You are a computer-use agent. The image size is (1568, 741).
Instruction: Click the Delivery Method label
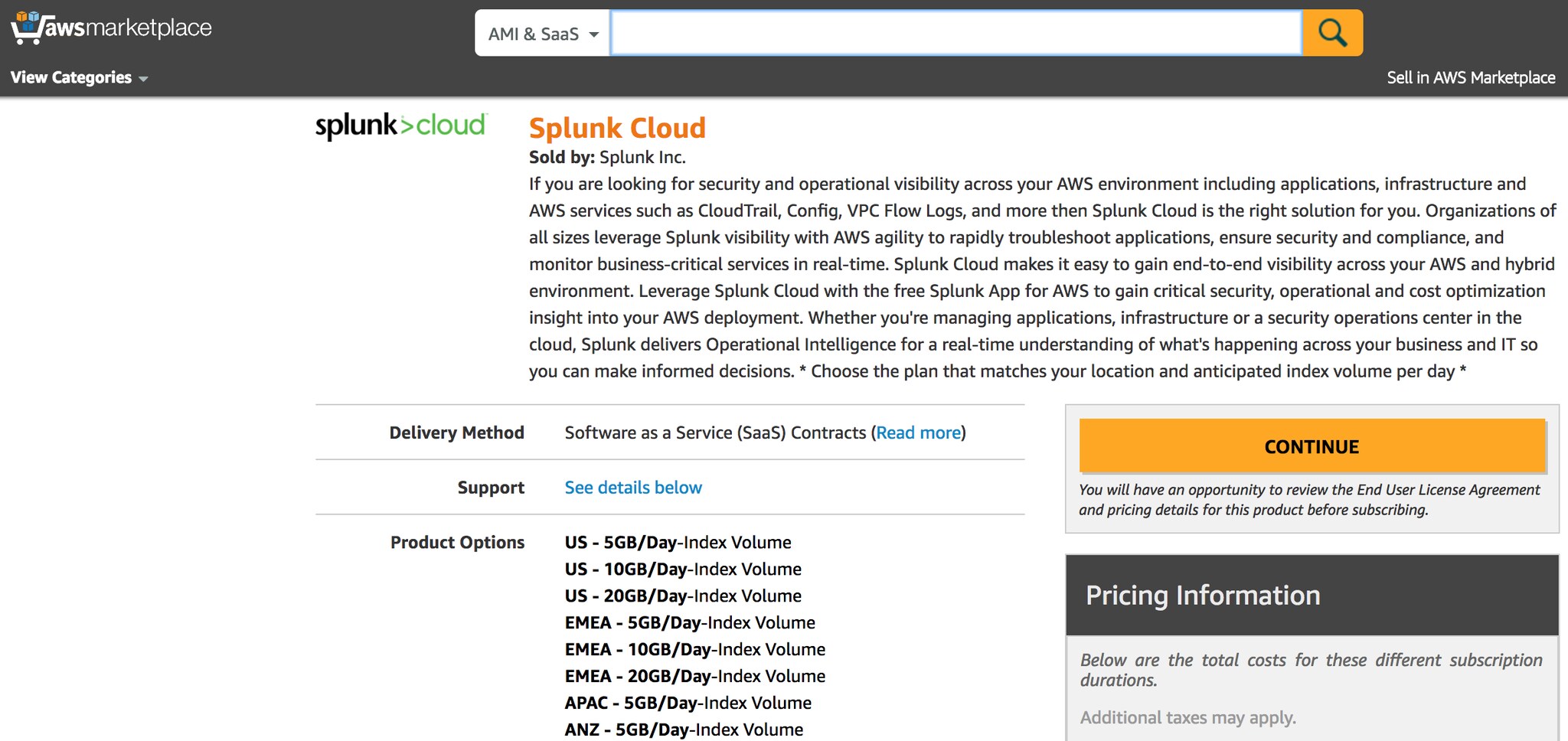tap(456, 433)
